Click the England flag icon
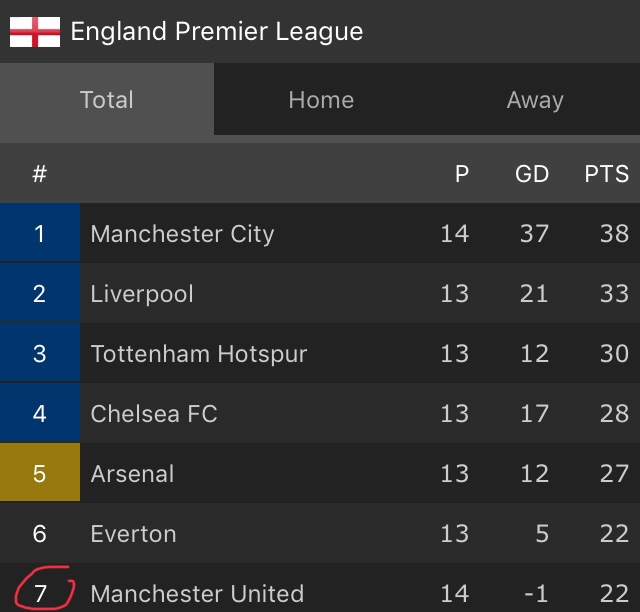 pyautogui.click(x=35, y=32)
